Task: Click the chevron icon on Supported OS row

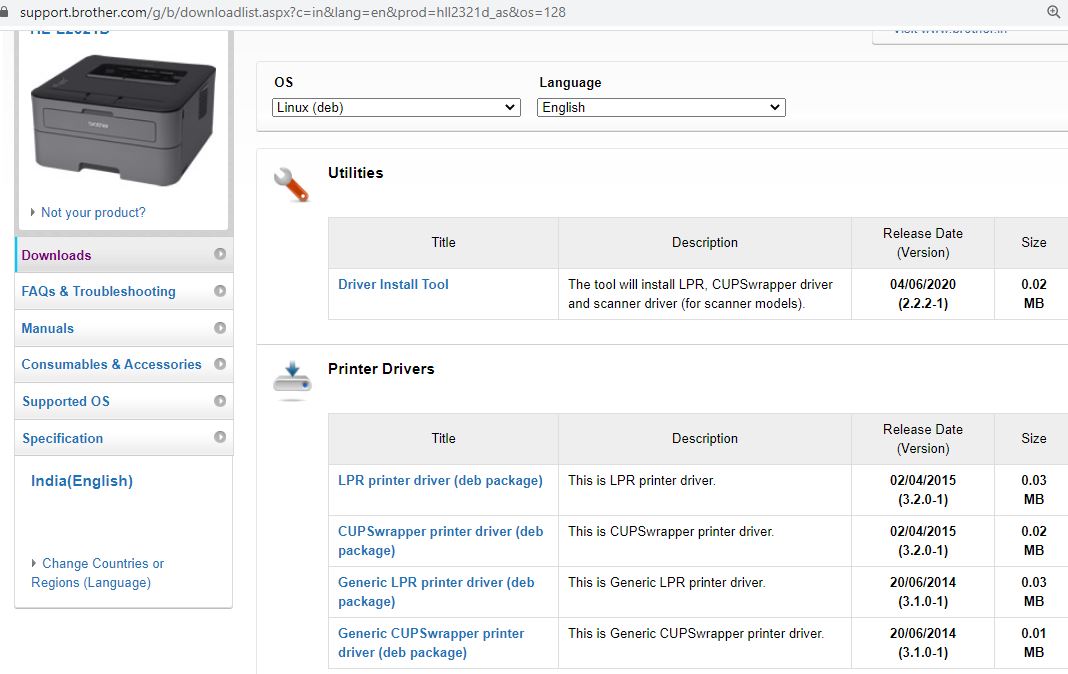Action: 221,401
